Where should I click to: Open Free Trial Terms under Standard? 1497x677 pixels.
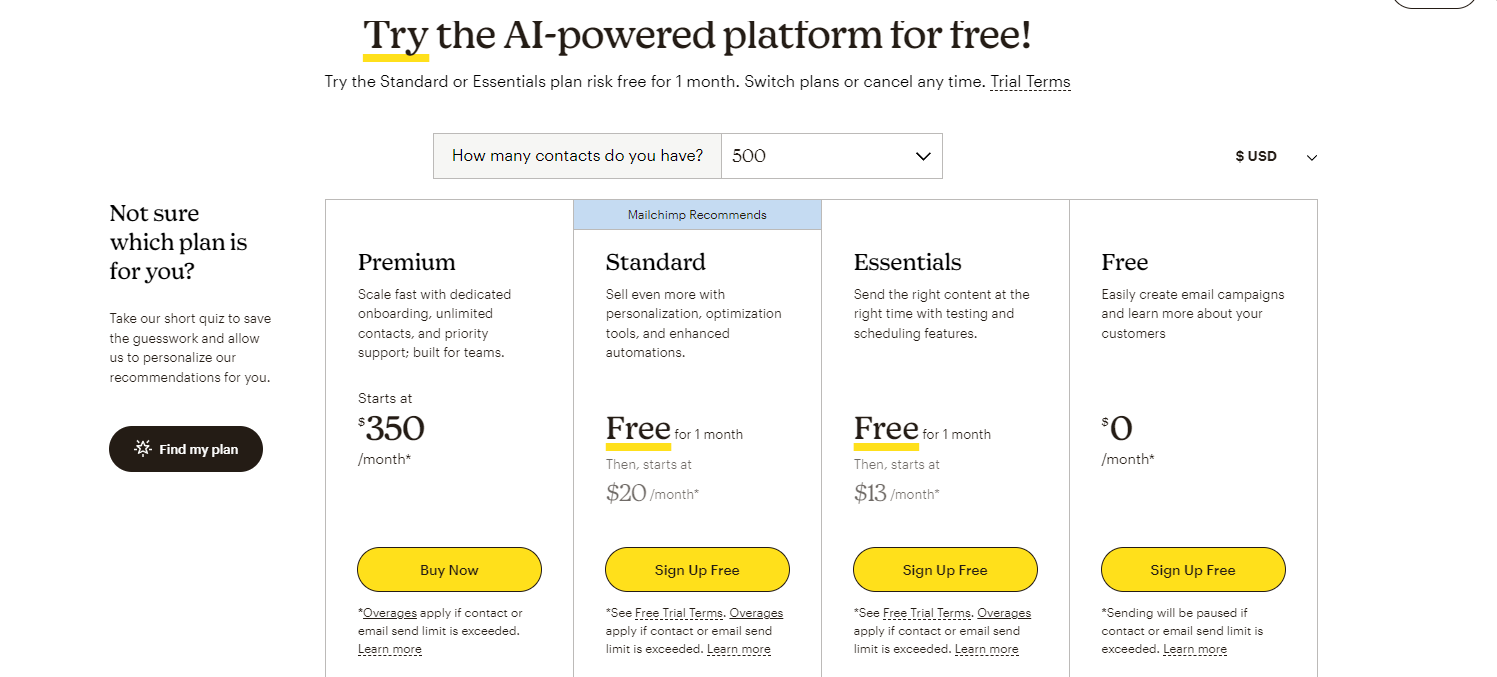[679, 613]
